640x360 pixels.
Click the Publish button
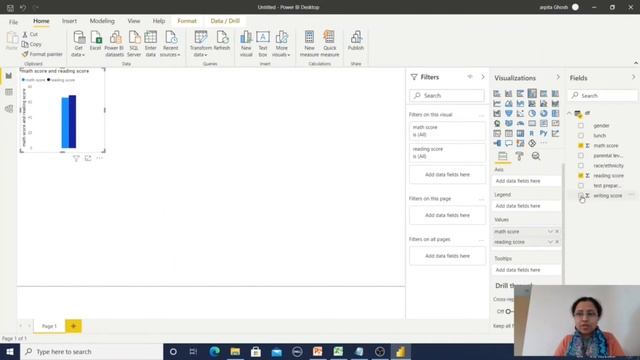pos(356,41)
